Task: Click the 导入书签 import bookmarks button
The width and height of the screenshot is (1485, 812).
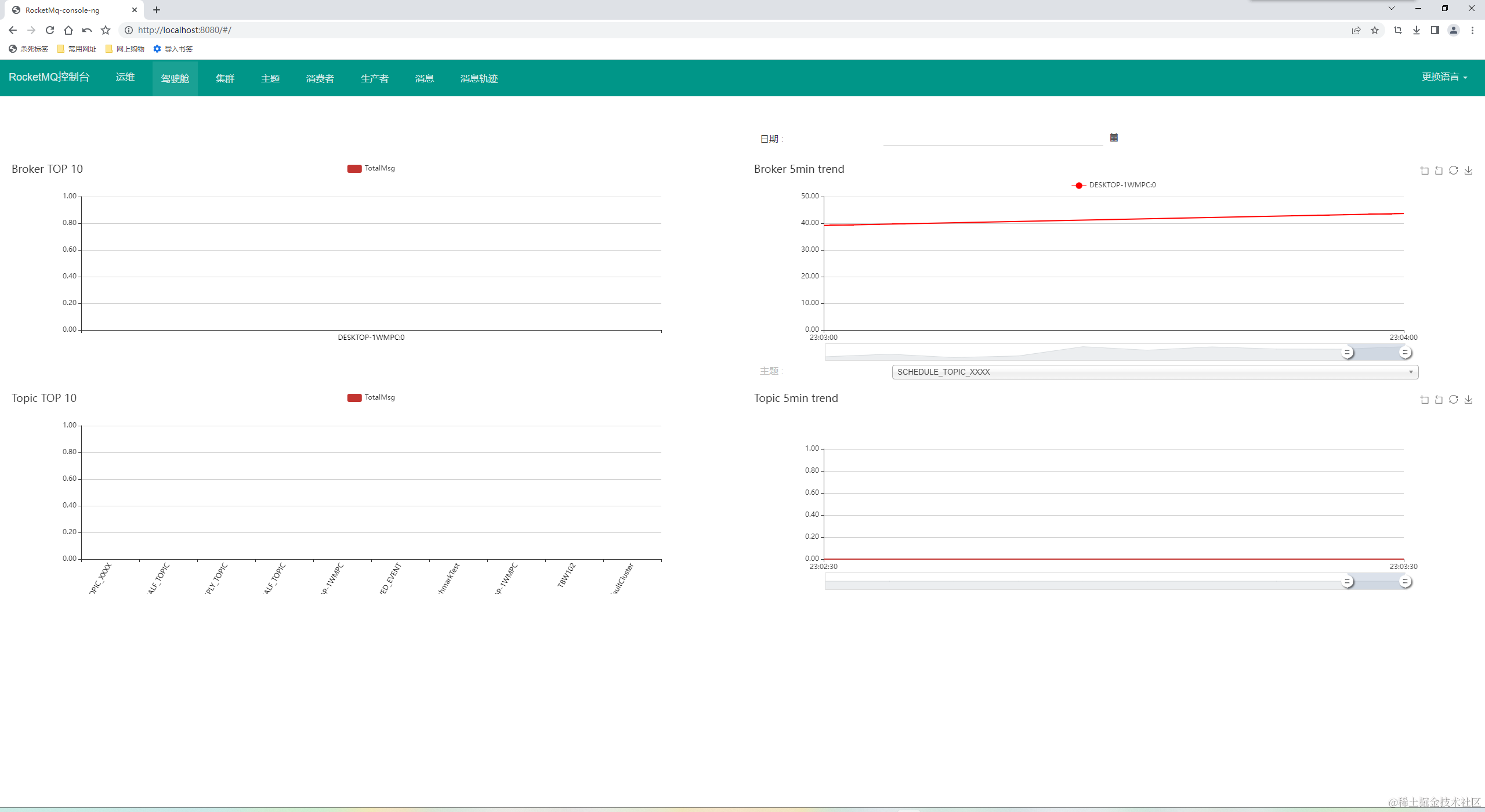Action: coord(173,49)
